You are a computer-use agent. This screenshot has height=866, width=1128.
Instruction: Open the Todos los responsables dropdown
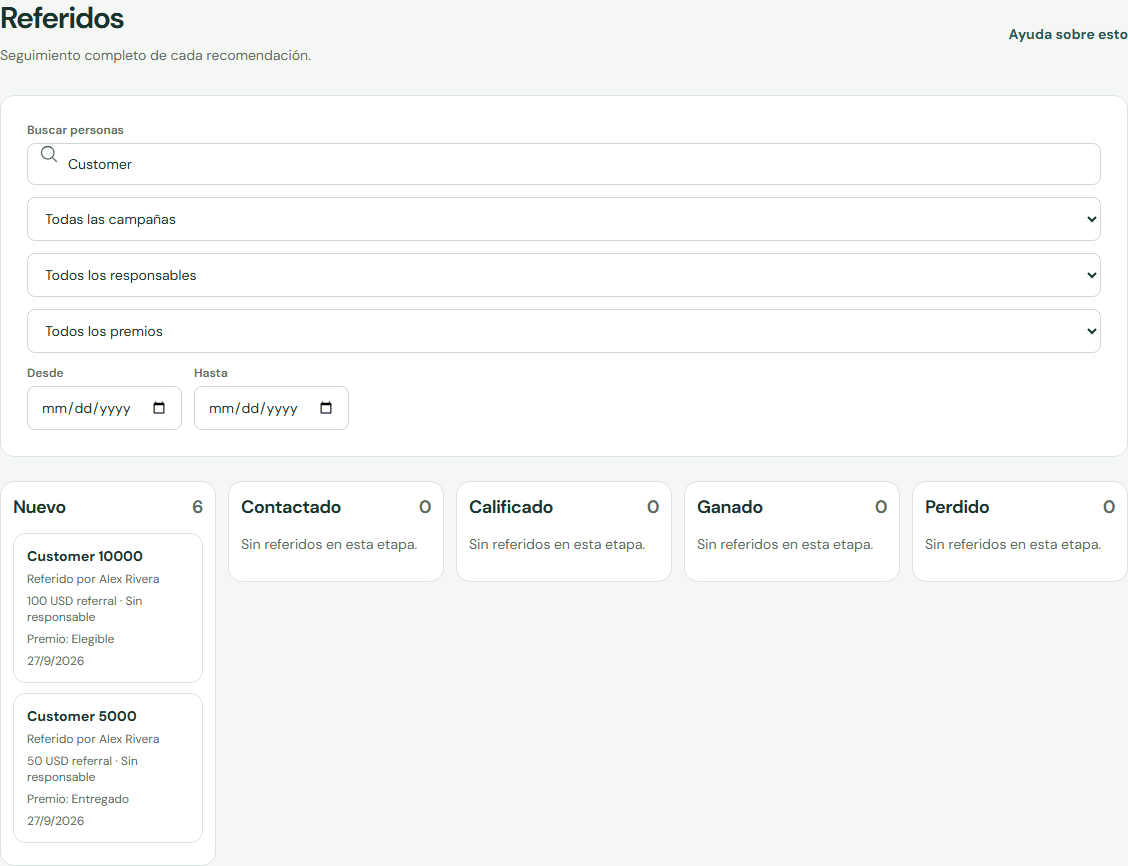click(564, 275)
